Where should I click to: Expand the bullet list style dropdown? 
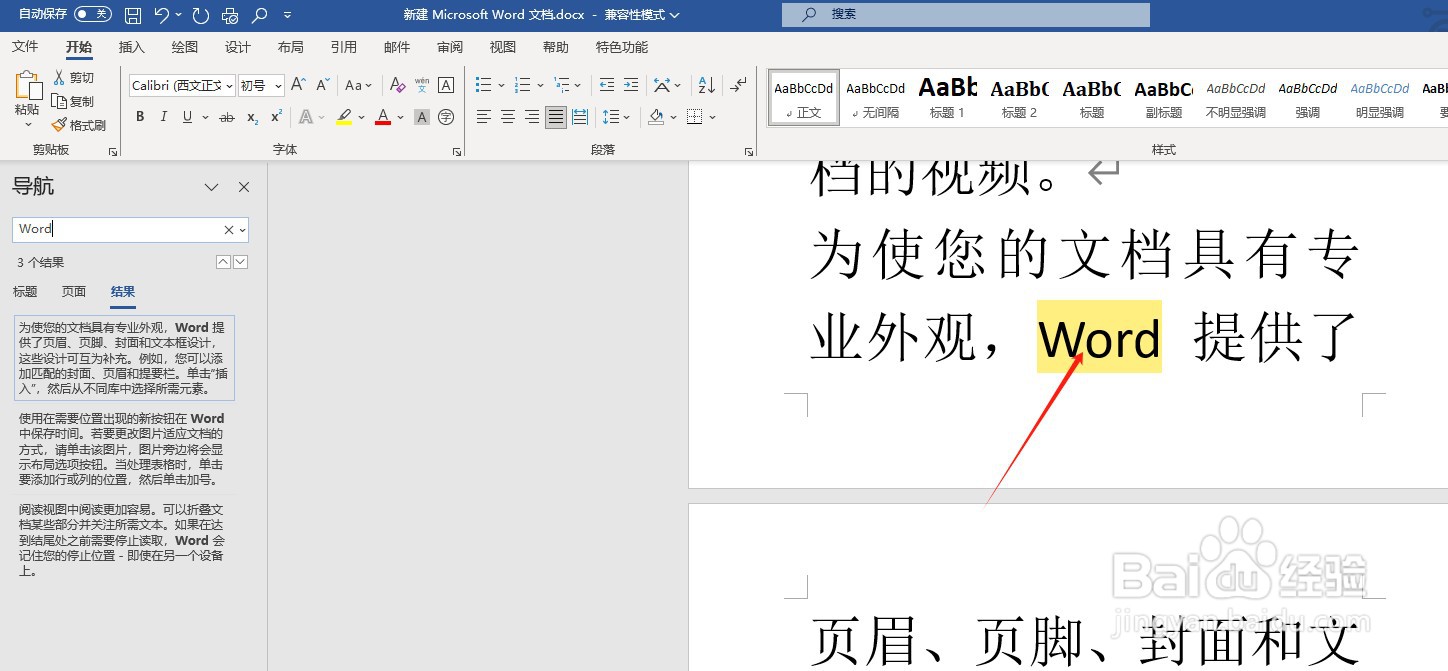coord(500,86)
